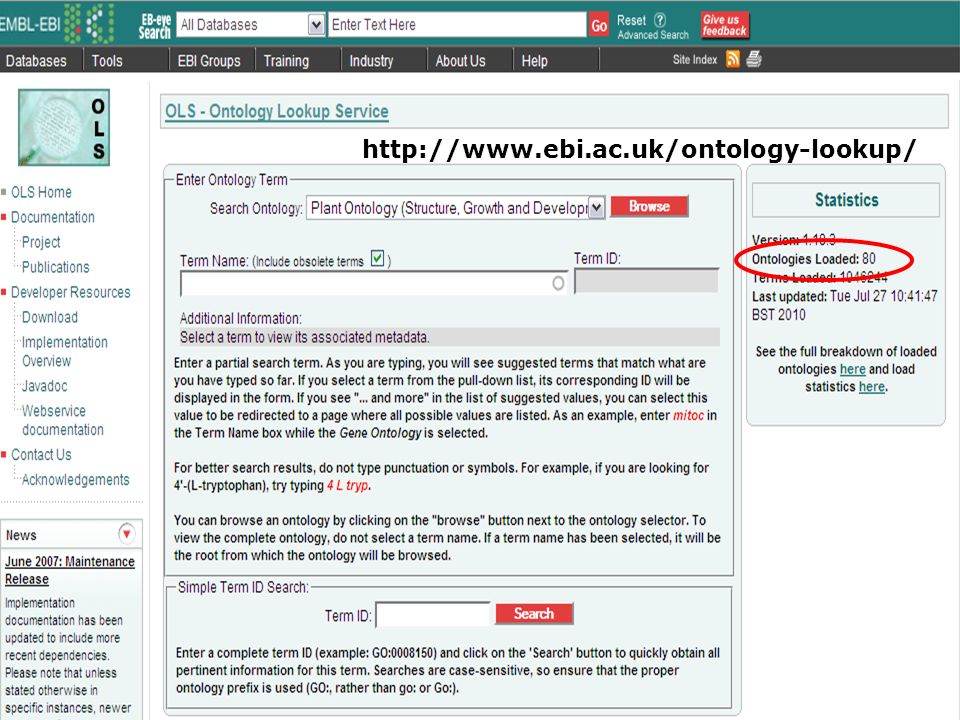Open Documentation in sidebar
Viewport: 960px width, 720px height.
[53, 217]
